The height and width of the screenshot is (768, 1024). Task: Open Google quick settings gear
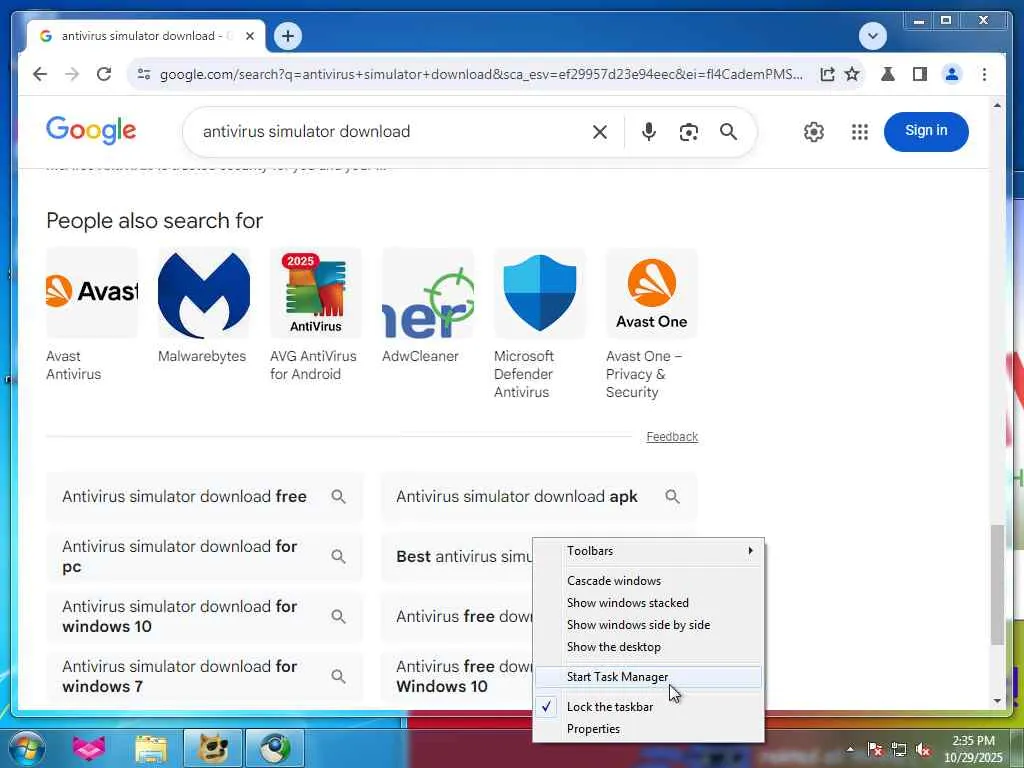814,132
